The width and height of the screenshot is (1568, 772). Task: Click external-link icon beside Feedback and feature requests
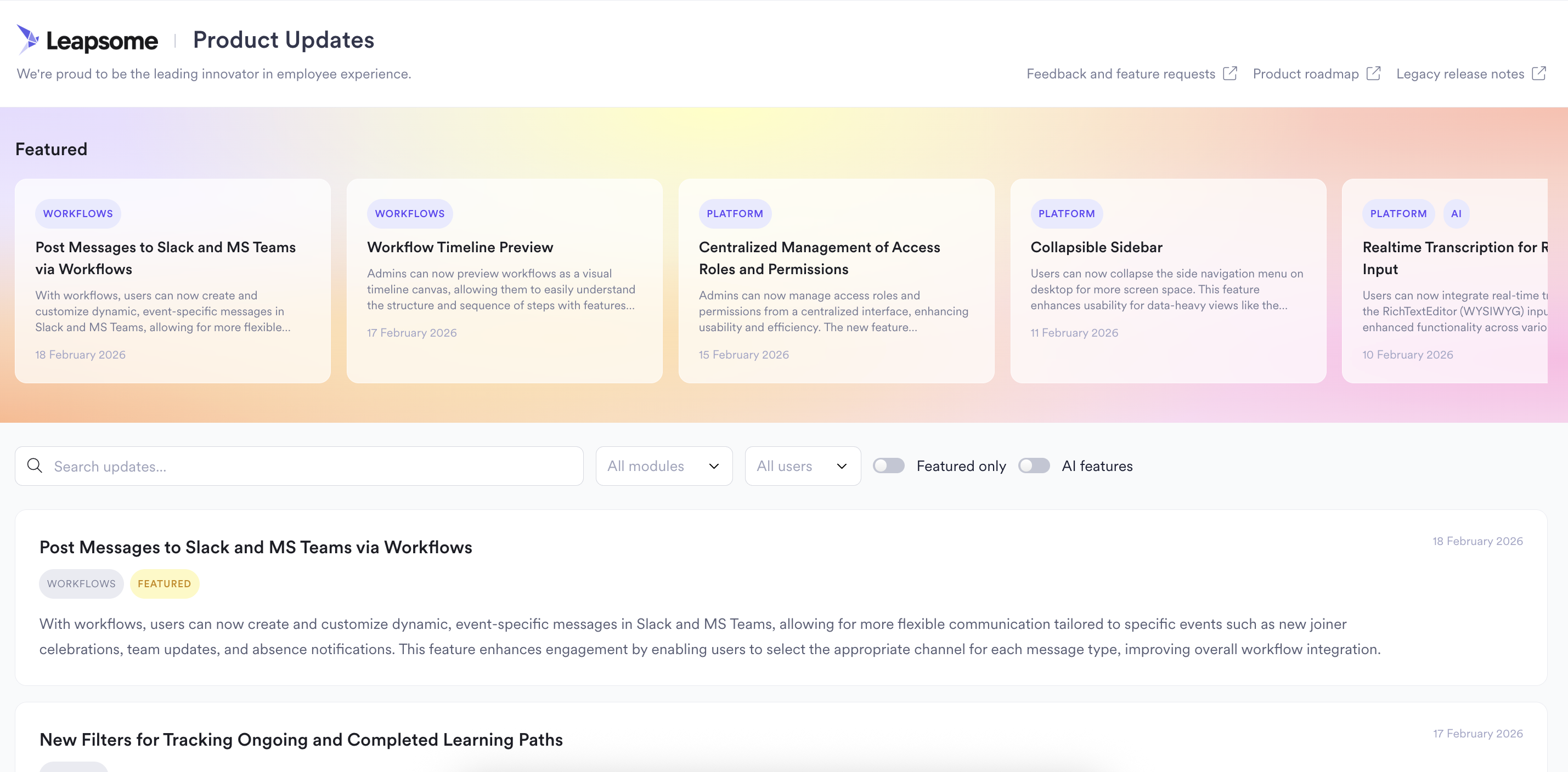tap(1230, 73)
